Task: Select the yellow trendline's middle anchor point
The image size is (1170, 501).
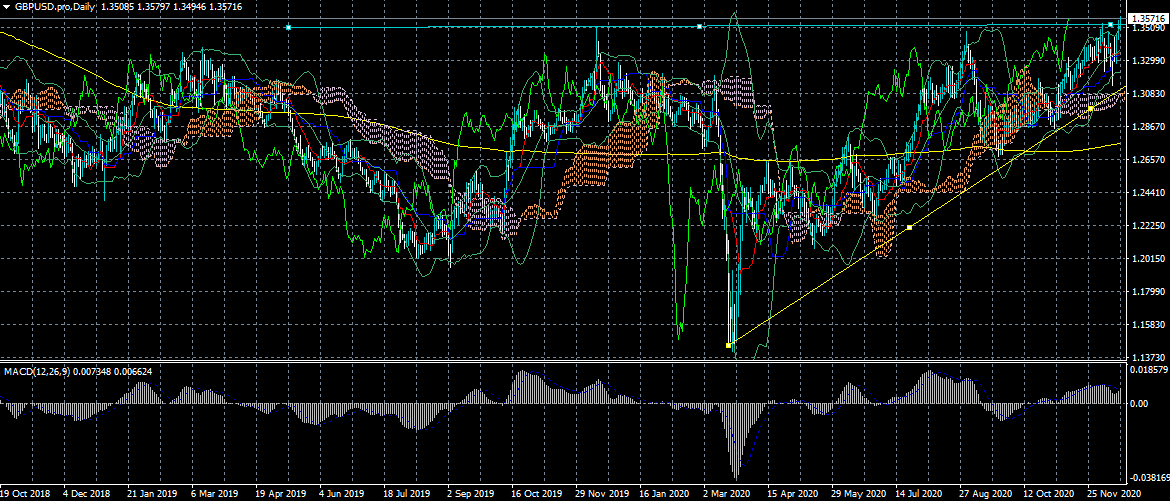Action: (x=909, y=228)
